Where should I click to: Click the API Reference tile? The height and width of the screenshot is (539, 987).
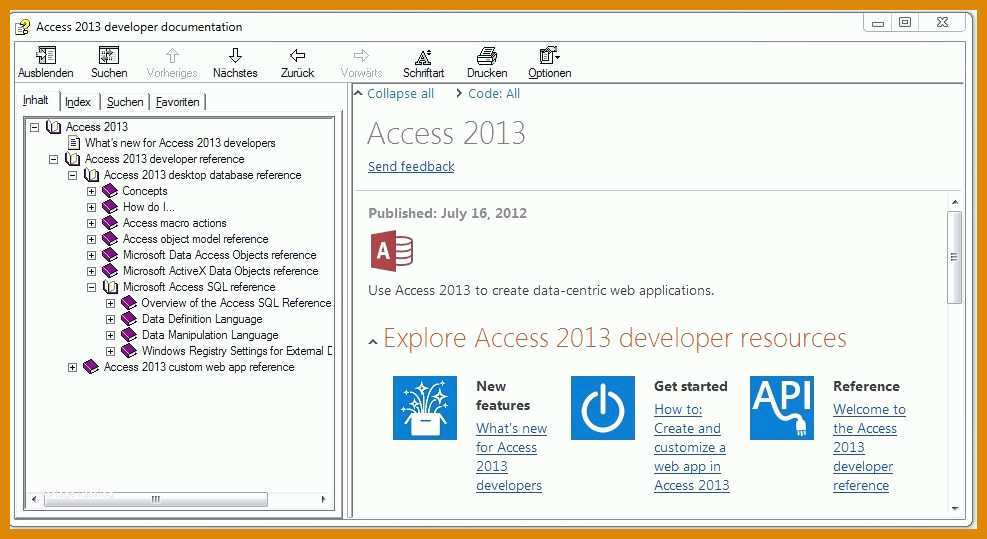pos(782,408)
